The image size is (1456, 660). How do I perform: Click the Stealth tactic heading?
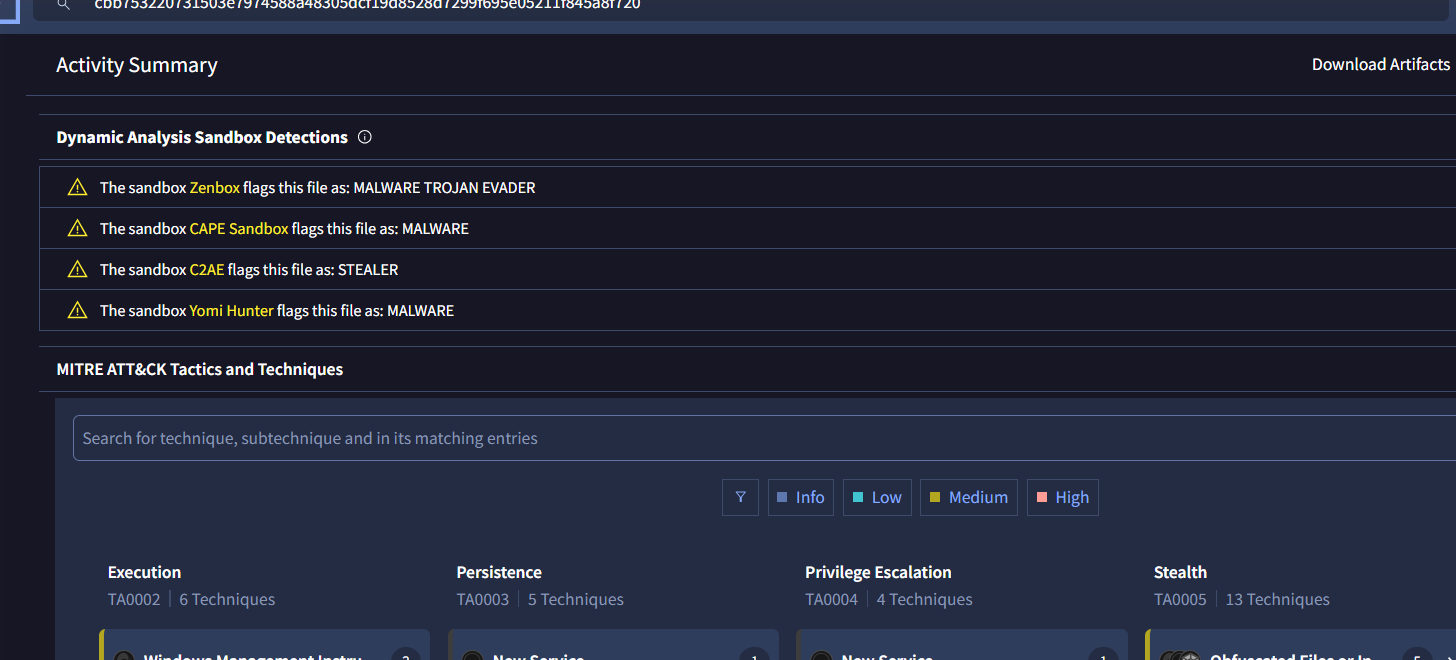(1180, 572)
